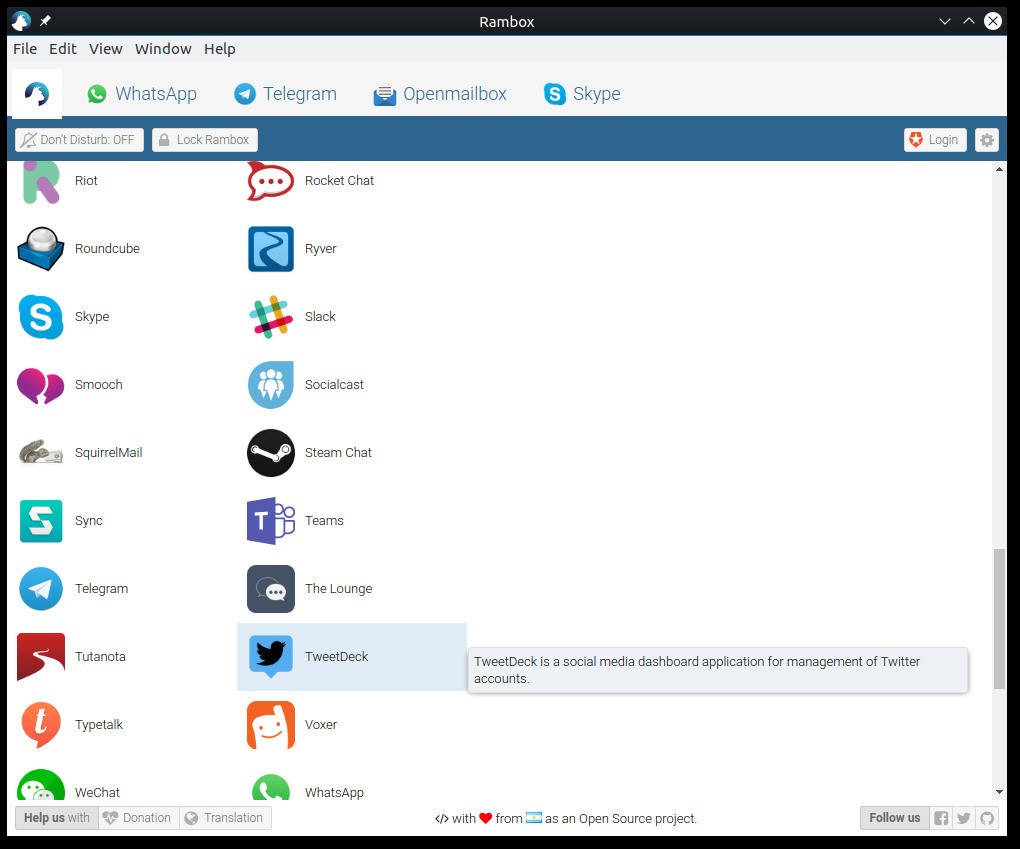Open the Window menu

coord(163,49)
